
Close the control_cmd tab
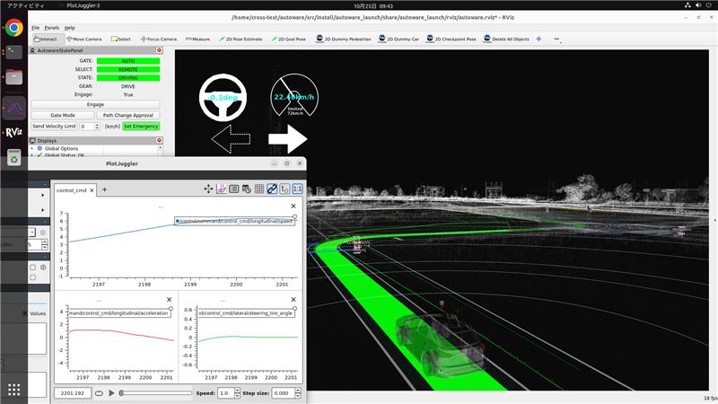coord(92,190)
